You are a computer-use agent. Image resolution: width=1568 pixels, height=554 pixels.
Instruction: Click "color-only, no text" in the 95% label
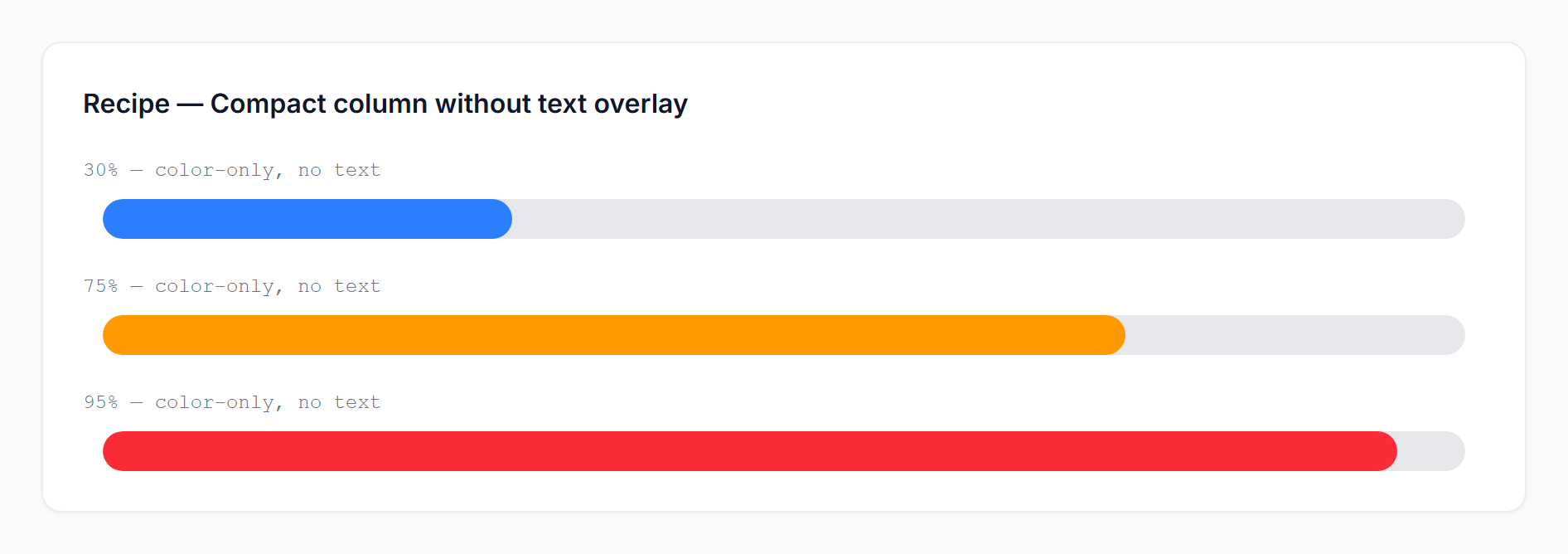coord(268,402)
